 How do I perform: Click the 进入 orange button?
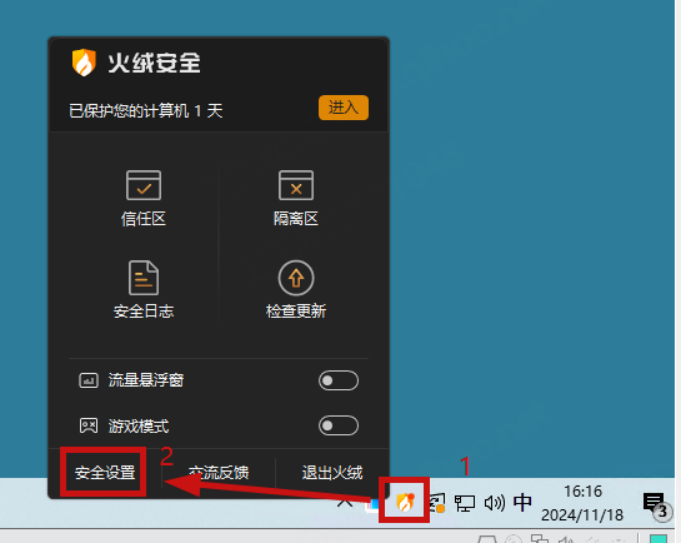click(343, 107)
